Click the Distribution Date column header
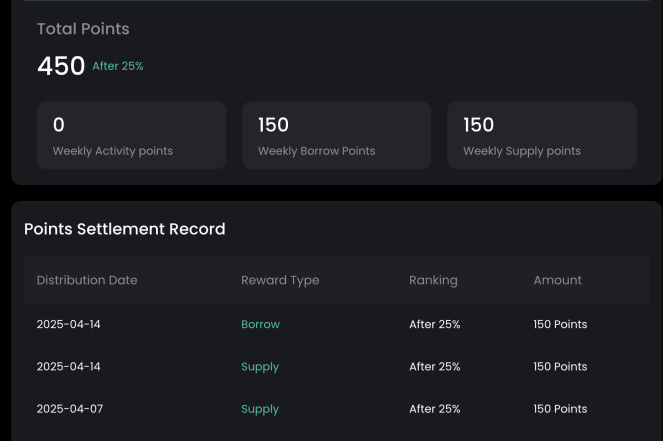663x441 pixels. [x=87, y=280]
